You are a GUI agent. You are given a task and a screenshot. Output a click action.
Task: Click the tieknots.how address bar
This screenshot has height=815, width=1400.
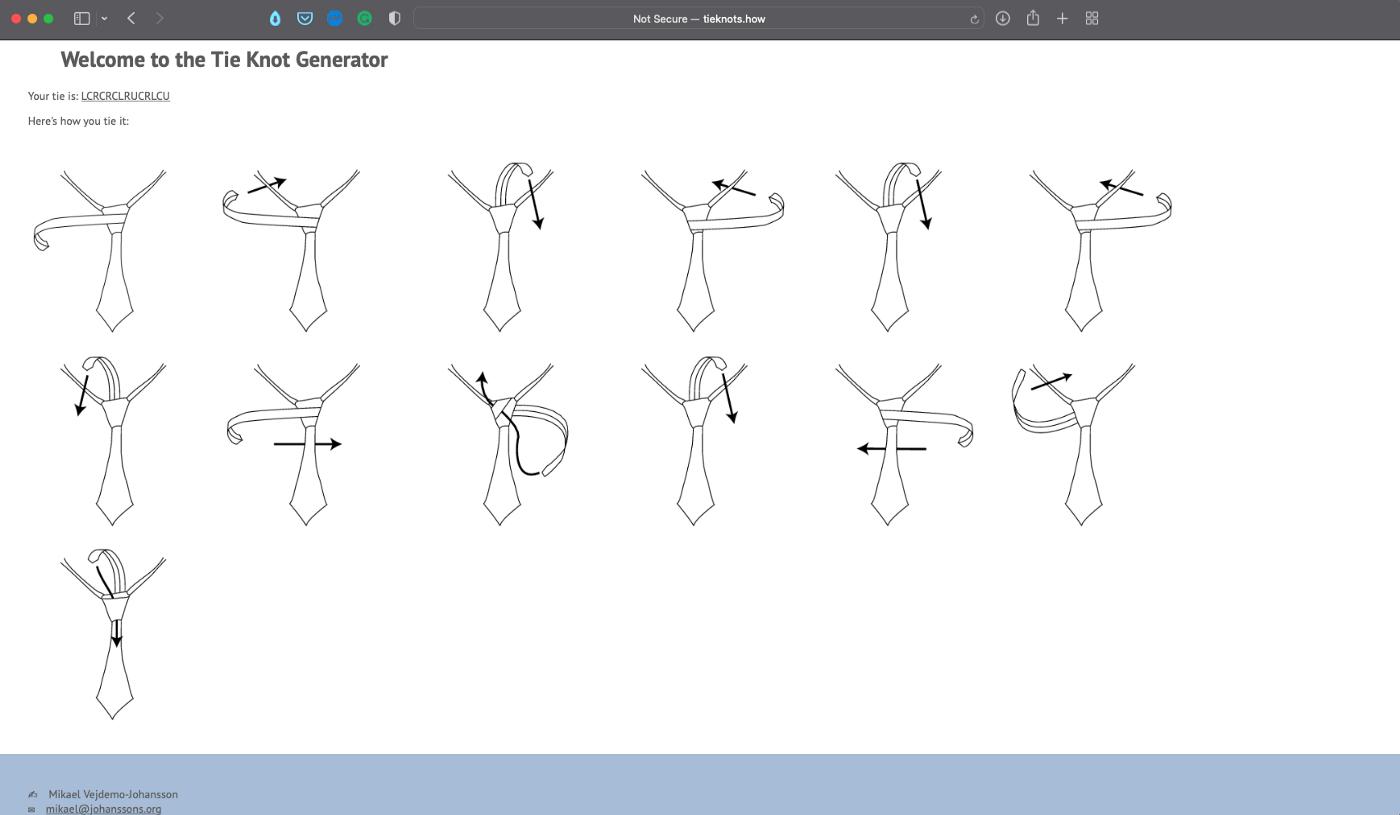click(698, 18)
